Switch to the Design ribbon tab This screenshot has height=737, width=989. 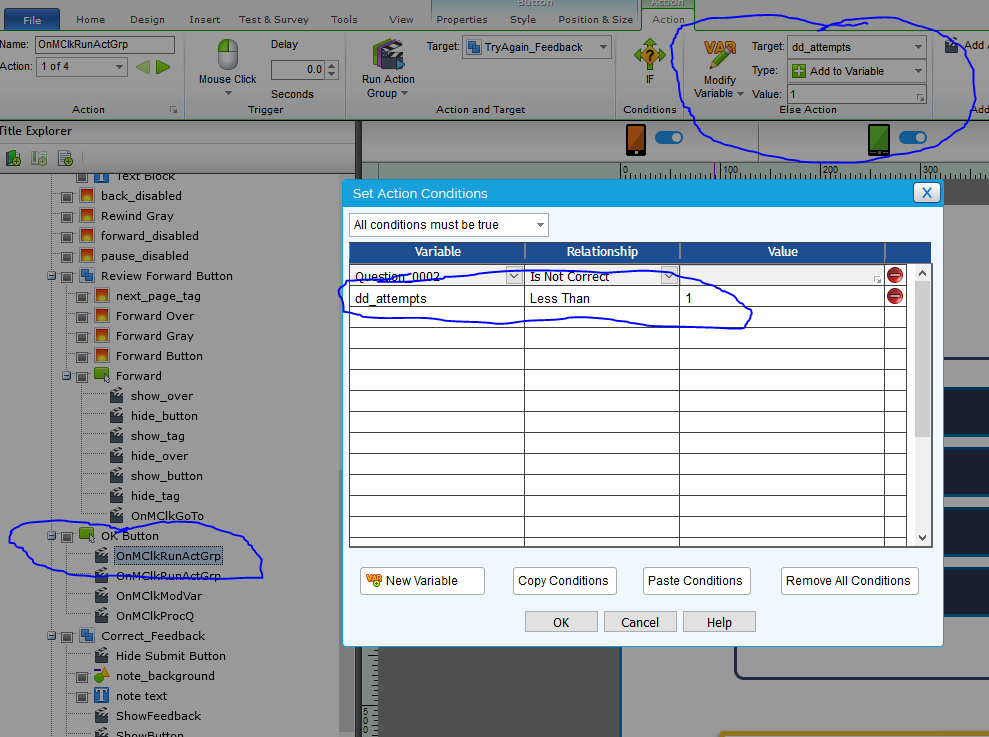(x=148, y=20)
